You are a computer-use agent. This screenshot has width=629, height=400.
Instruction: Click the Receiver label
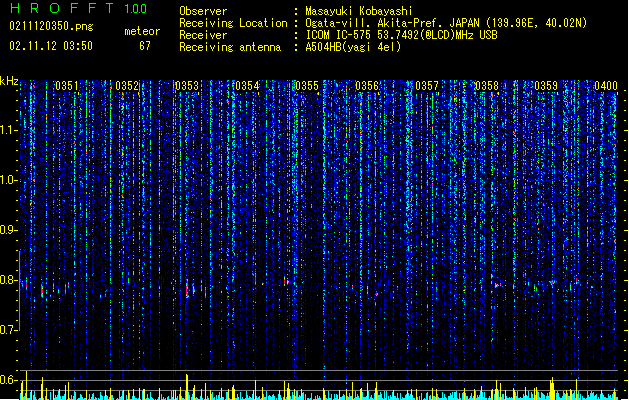coord(203,35)
